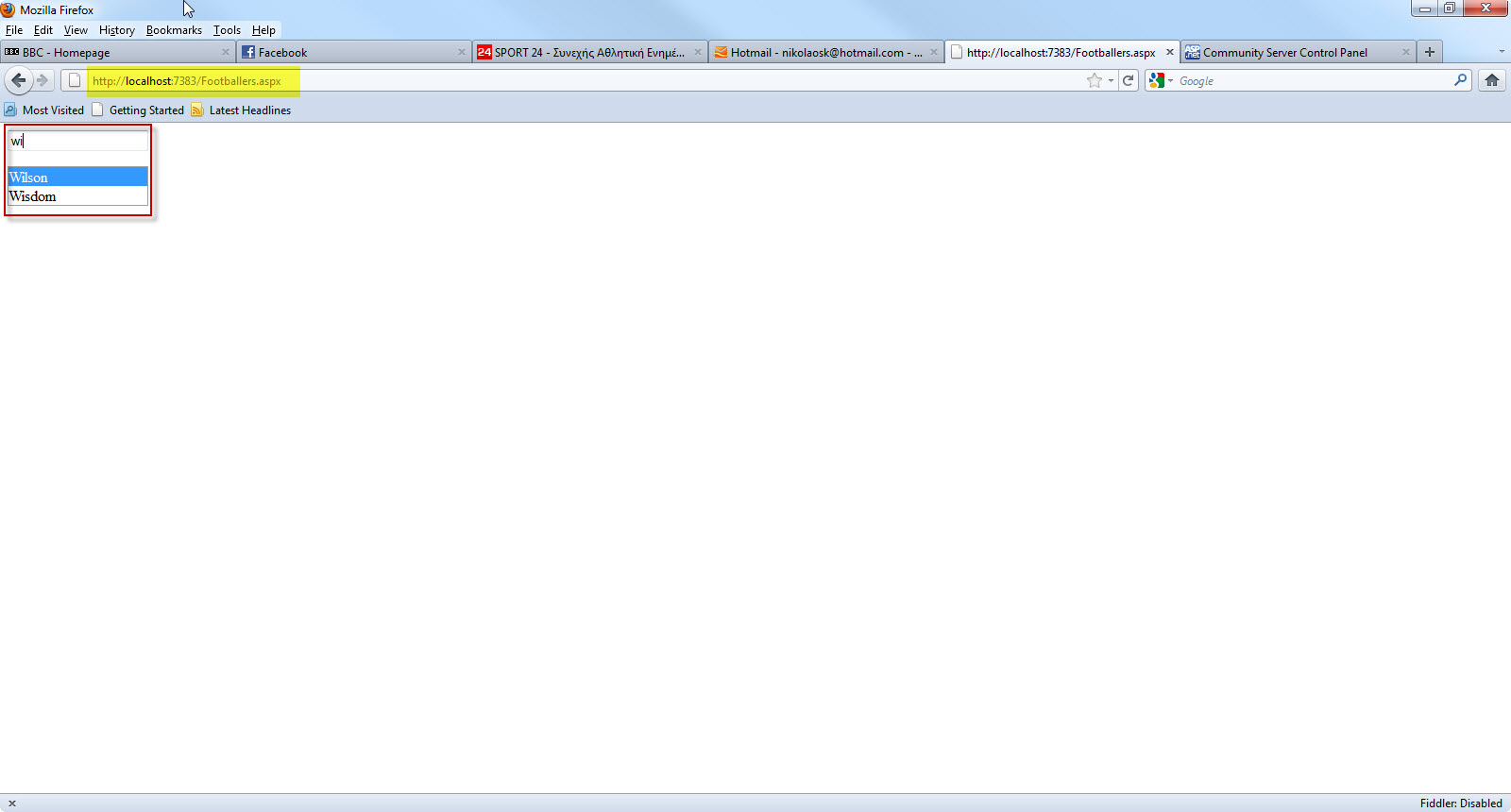
Task: Click the Facebook tab favicon
Action: [x=248, y=52]
